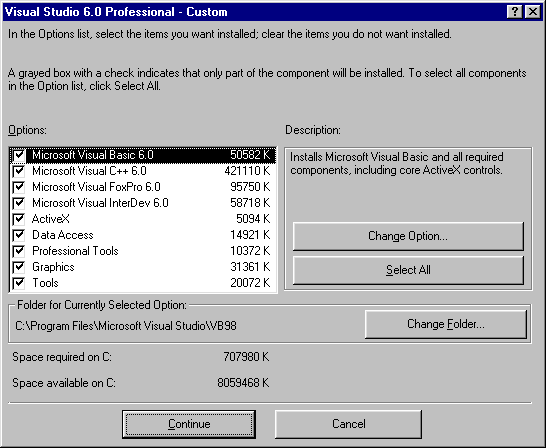
Task: Select the Microsoft Visual InterDev 6.0 row label
Action: click(100, 203)
